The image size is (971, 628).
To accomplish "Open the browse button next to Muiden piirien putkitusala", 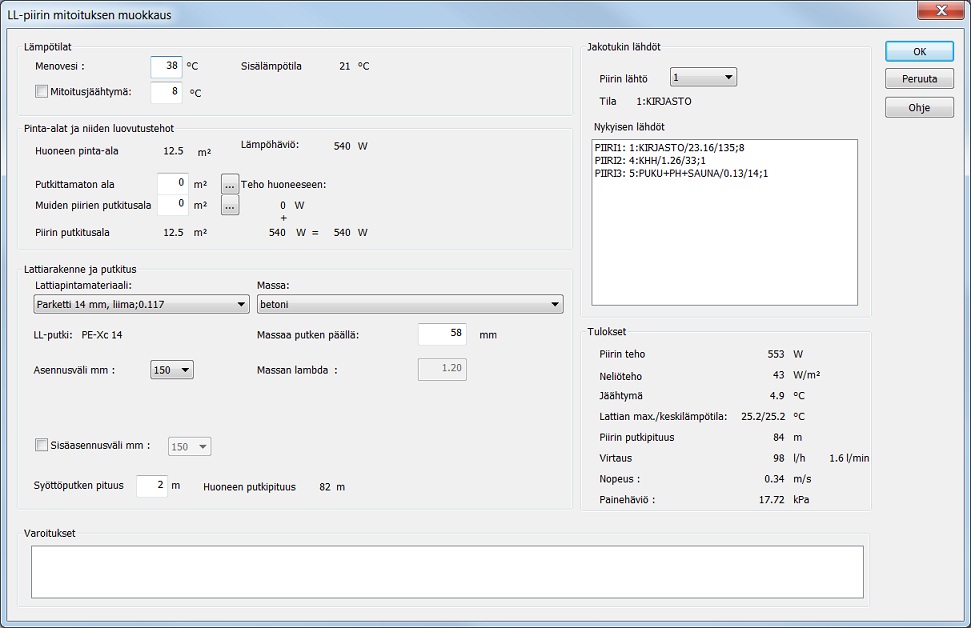I will tap(230, 205).
